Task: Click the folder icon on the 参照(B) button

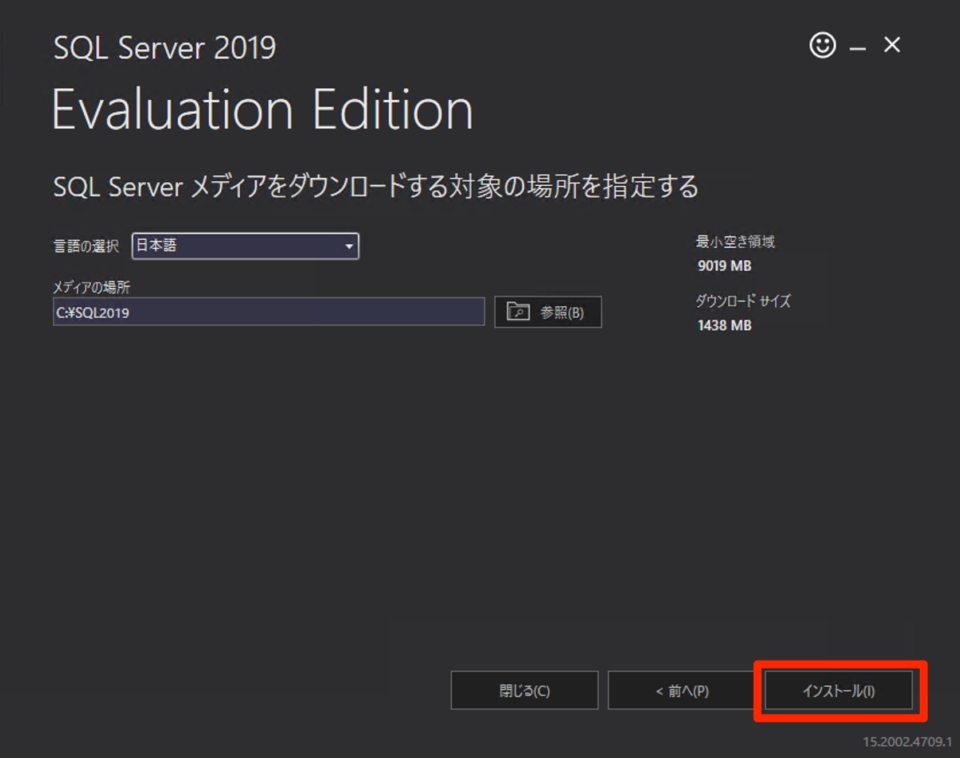Action: click(x=518, y=312)
